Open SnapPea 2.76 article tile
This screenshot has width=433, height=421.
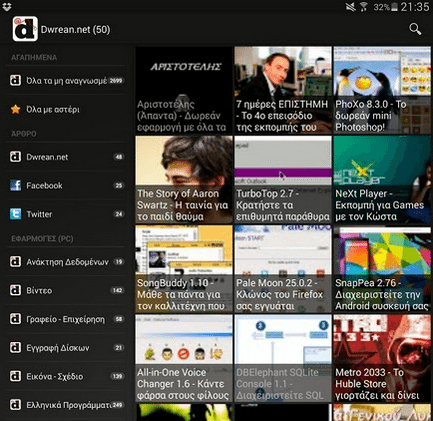pos(382,269)
